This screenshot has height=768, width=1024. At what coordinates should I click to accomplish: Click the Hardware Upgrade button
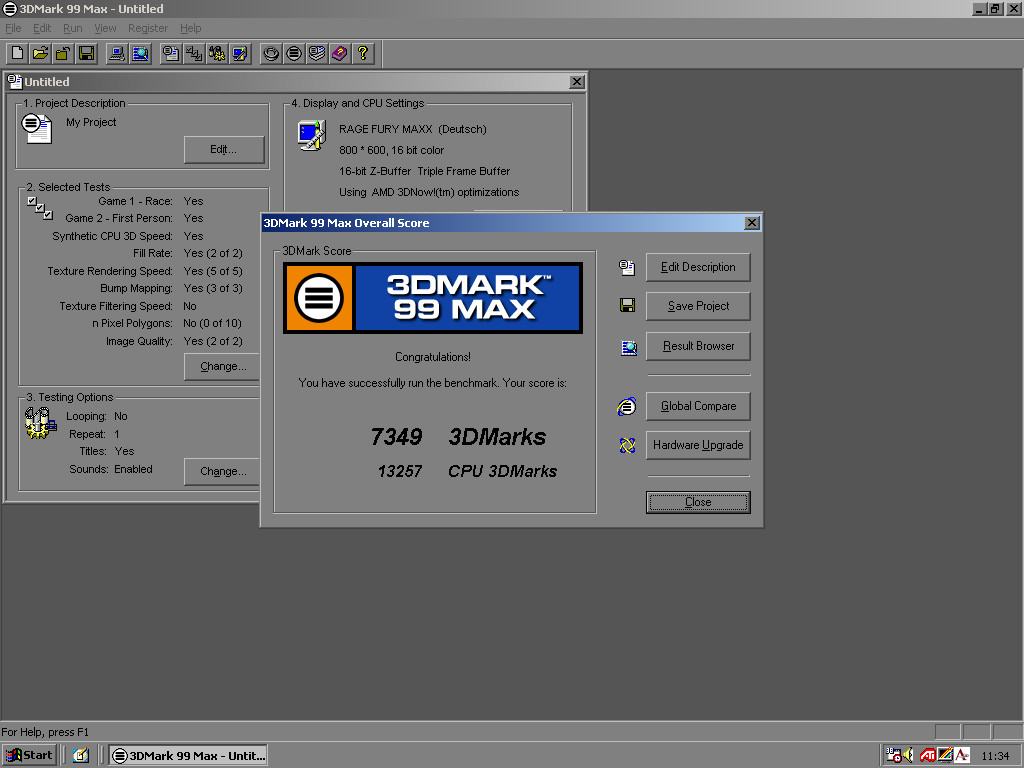[698, 445]
